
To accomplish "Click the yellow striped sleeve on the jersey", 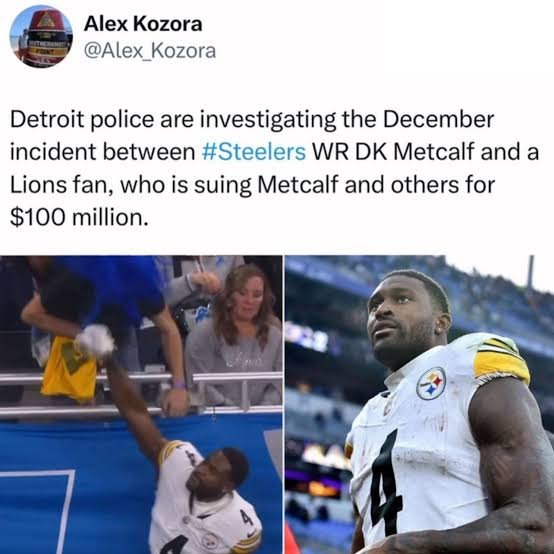I will [502, 360].
